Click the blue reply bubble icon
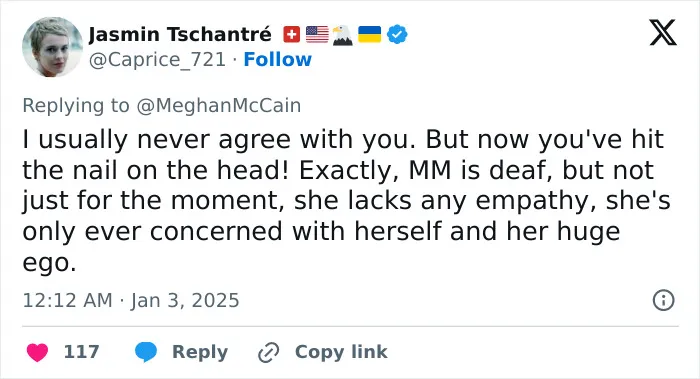 point(146,352)
